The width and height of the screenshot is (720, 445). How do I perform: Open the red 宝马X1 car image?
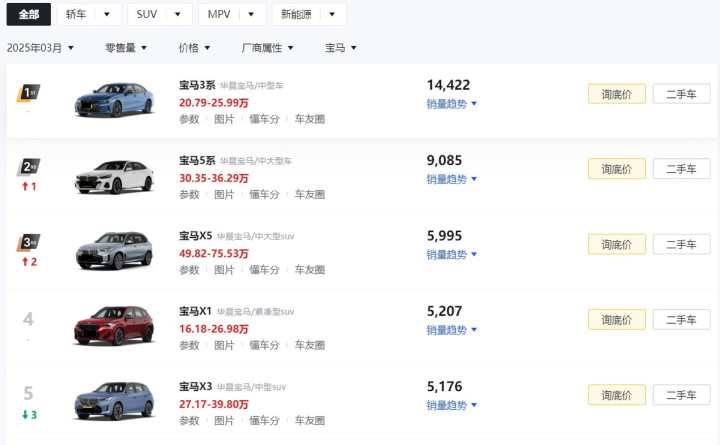[x=114, y=325]
